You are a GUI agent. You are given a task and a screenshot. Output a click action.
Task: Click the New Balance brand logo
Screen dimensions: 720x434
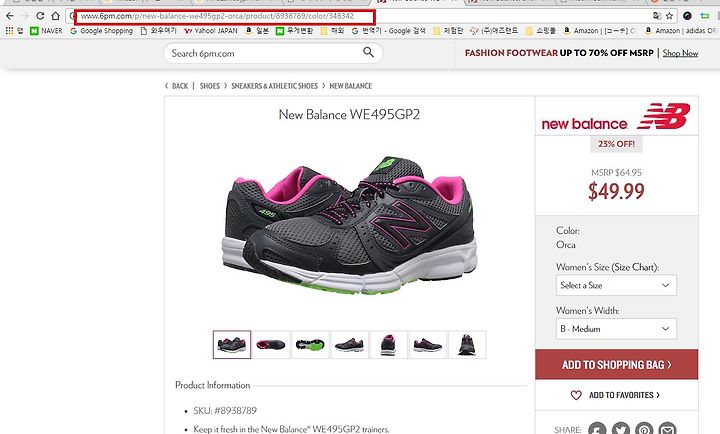coord(616,117)
